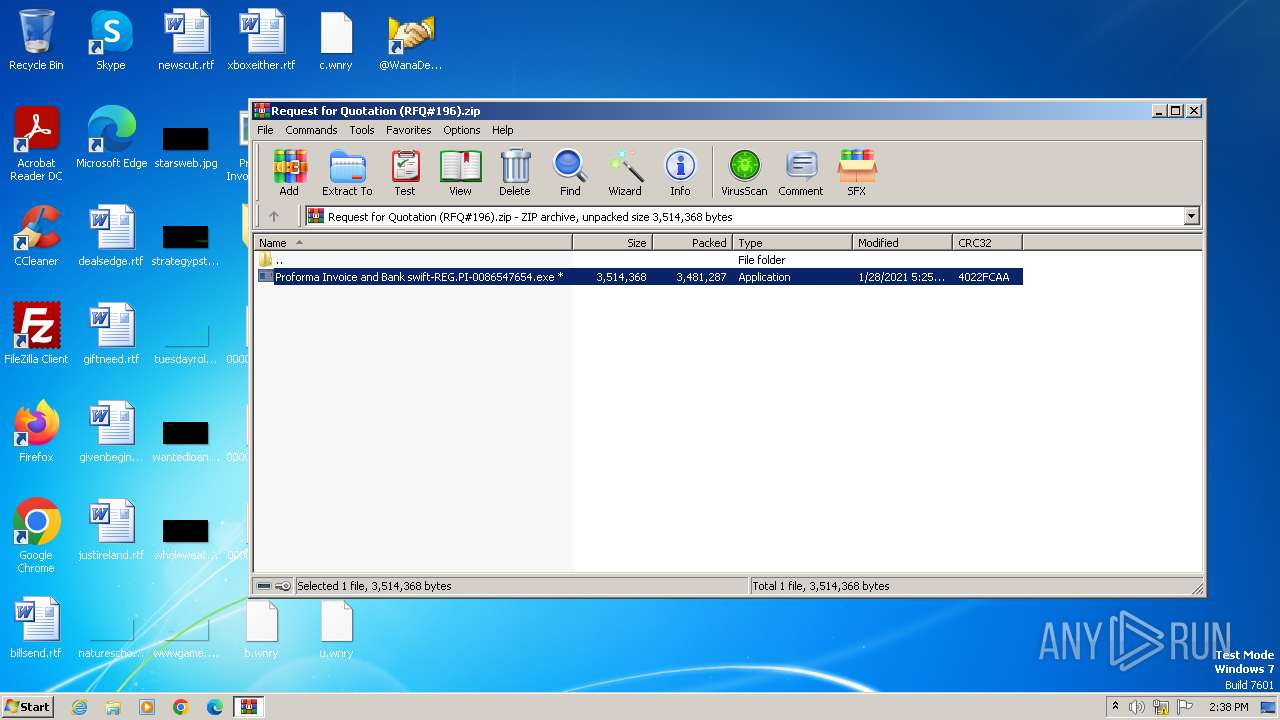This screenshot has width=1280, height=720.
Task: Click the taskbar clock 2:38 PM
Action: tap(1228, 707)
